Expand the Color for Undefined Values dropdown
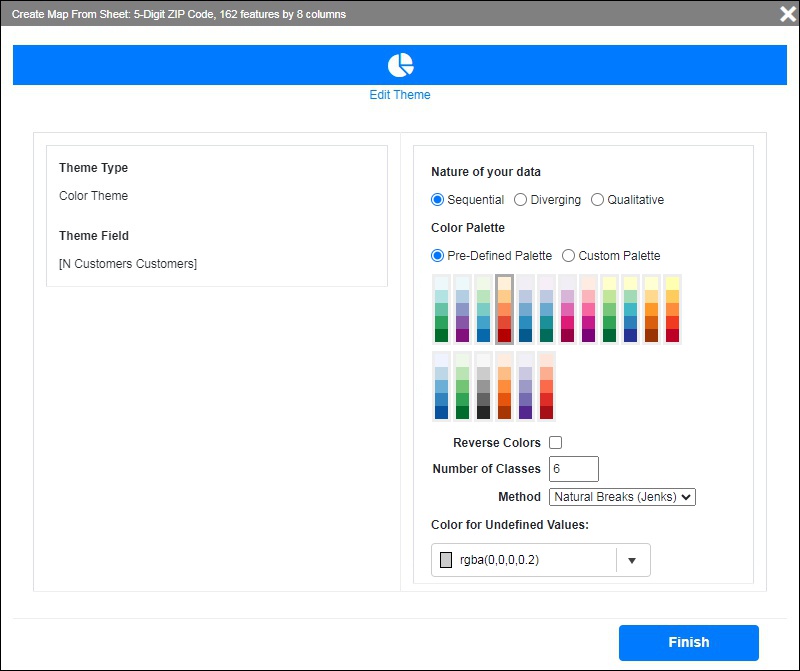 coord(632,560)
